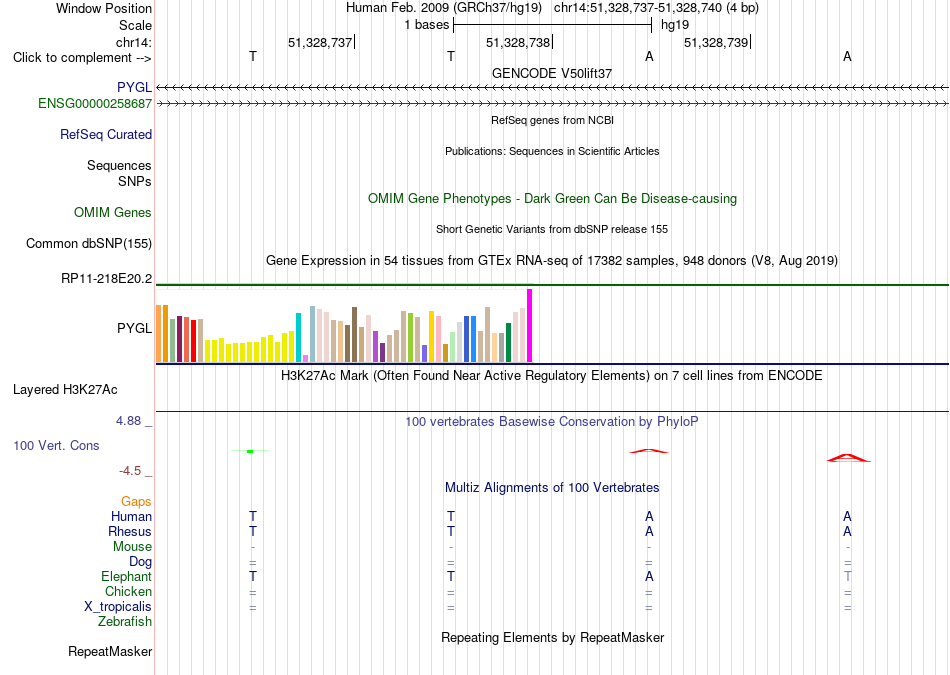This screenshot has height=675, width=950.
Task: Click 'Click to complement -->' to complement bases
Action: click(x=82, y=58)
